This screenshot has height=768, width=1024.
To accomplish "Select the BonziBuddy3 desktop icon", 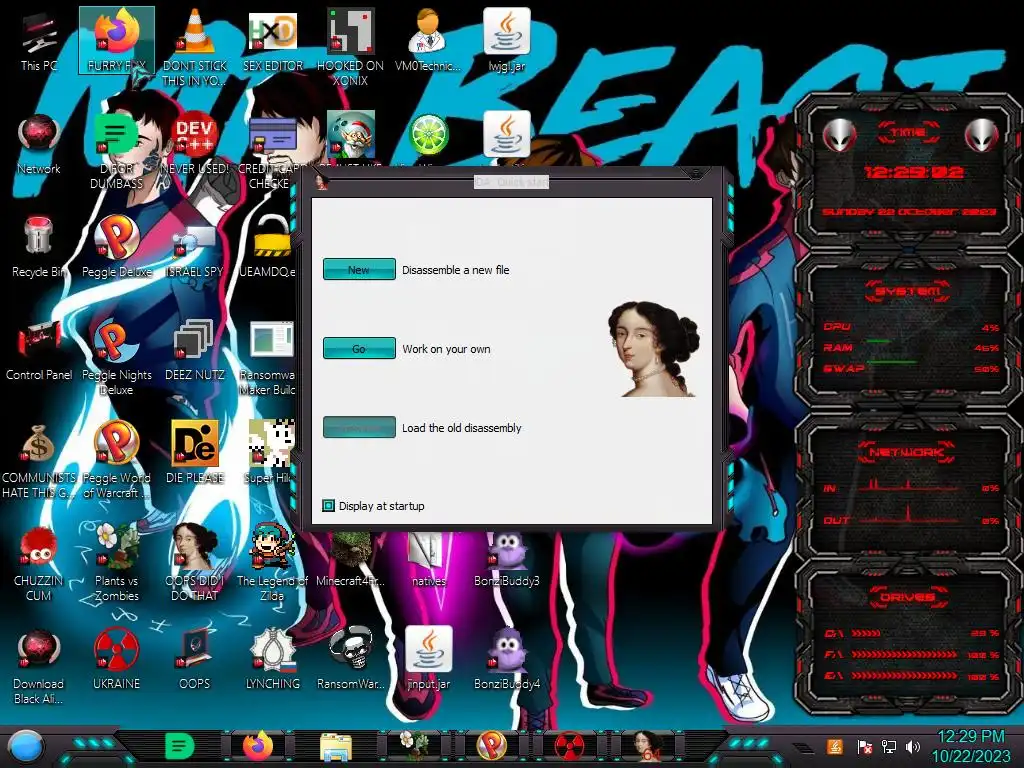I will click(506, 558).
